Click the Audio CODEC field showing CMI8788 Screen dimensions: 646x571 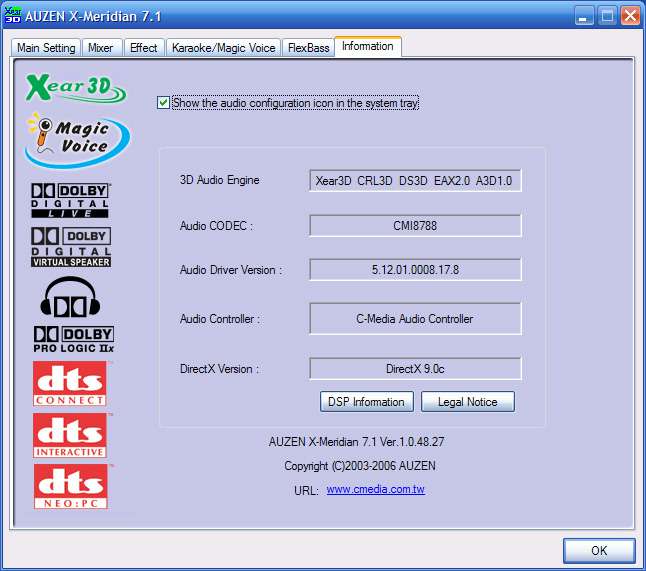(x=415, y=225)
